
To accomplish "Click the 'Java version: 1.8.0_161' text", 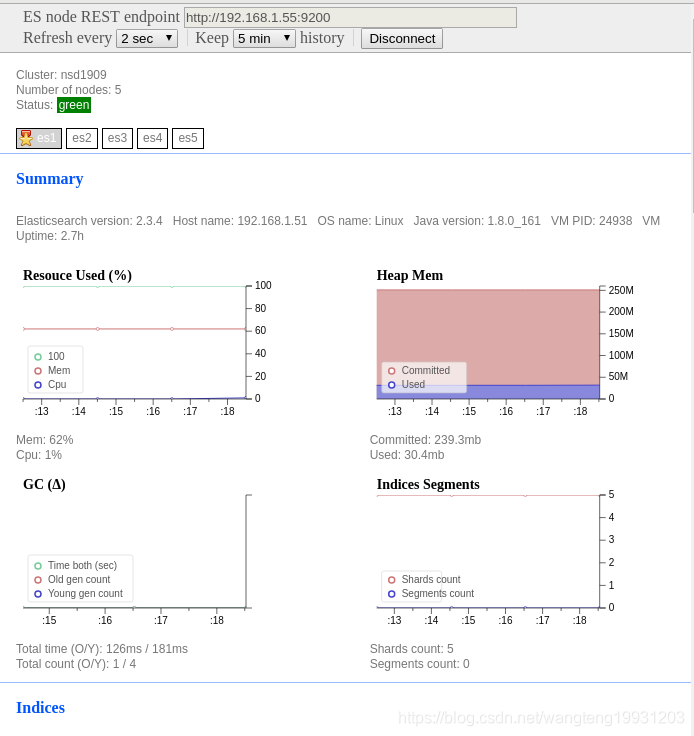I will tap(477, 221).
